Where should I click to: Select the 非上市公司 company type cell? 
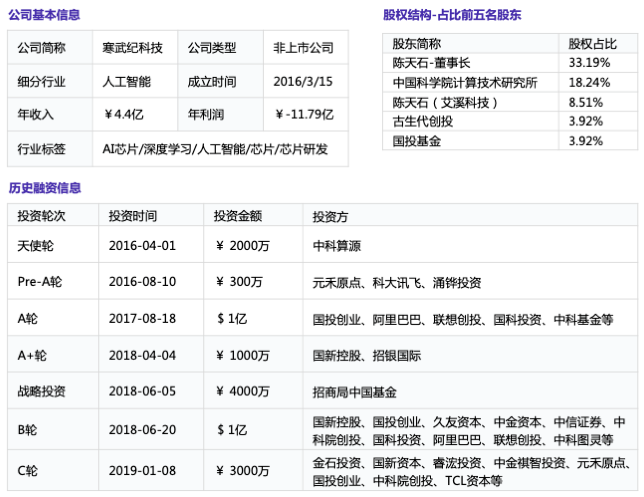[303, 48]
